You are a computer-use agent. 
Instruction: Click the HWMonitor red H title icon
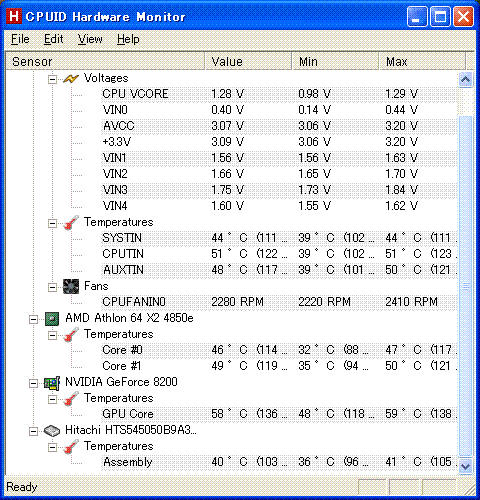pos(14,16)
